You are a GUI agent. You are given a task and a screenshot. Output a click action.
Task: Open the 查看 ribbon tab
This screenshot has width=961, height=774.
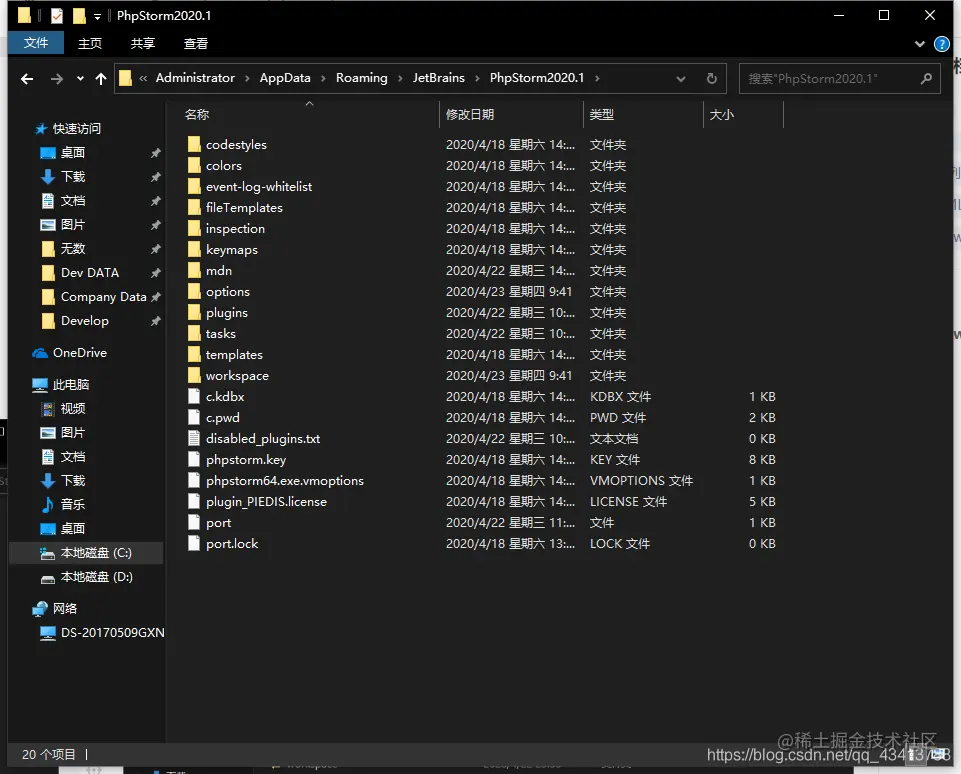[196, 44]
